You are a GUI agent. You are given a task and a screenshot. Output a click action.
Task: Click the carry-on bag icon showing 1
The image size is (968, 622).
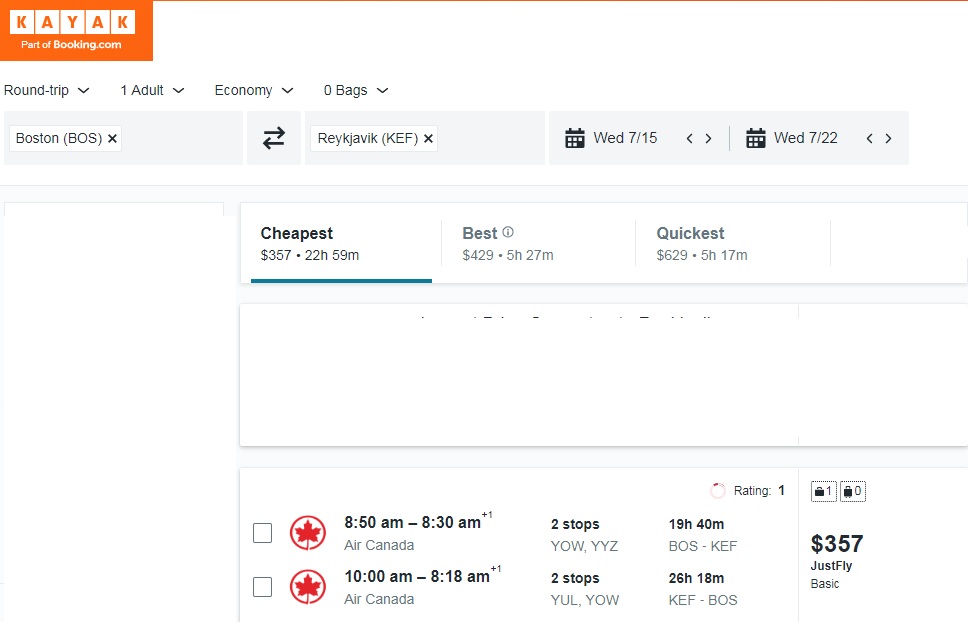(824, 491)
